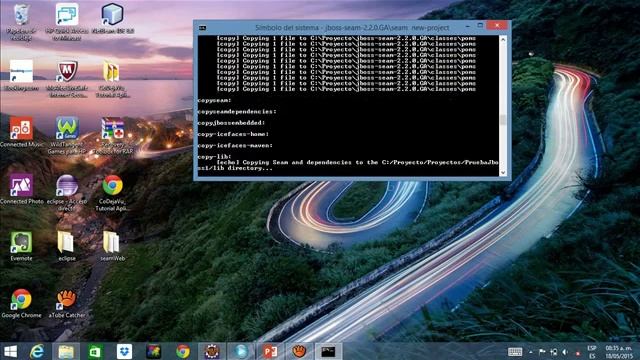Open the command prompt window system menu icon
The width and height of the screenshot is (640, 360).
pos(202,28)
